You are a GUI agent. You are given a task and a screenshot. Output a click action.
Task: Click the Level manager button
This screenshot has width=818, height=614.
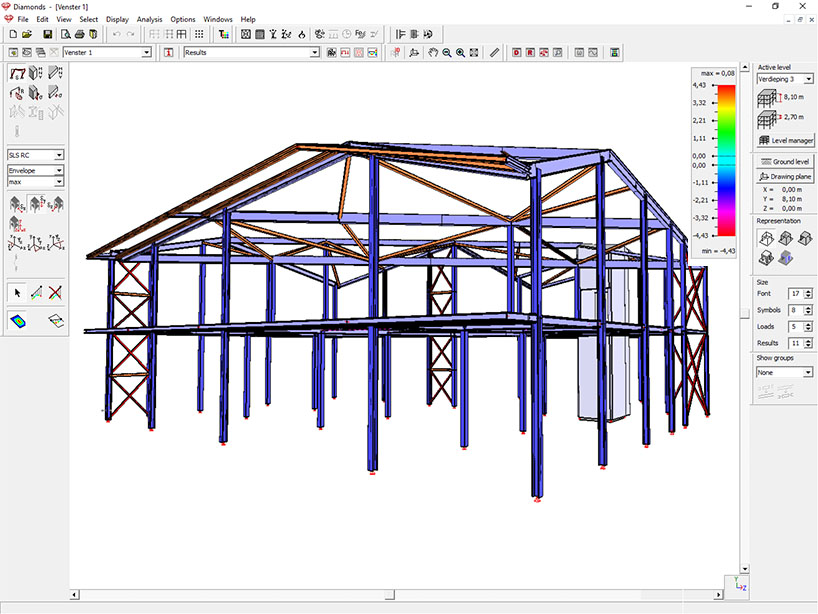[x=785, y=140]
